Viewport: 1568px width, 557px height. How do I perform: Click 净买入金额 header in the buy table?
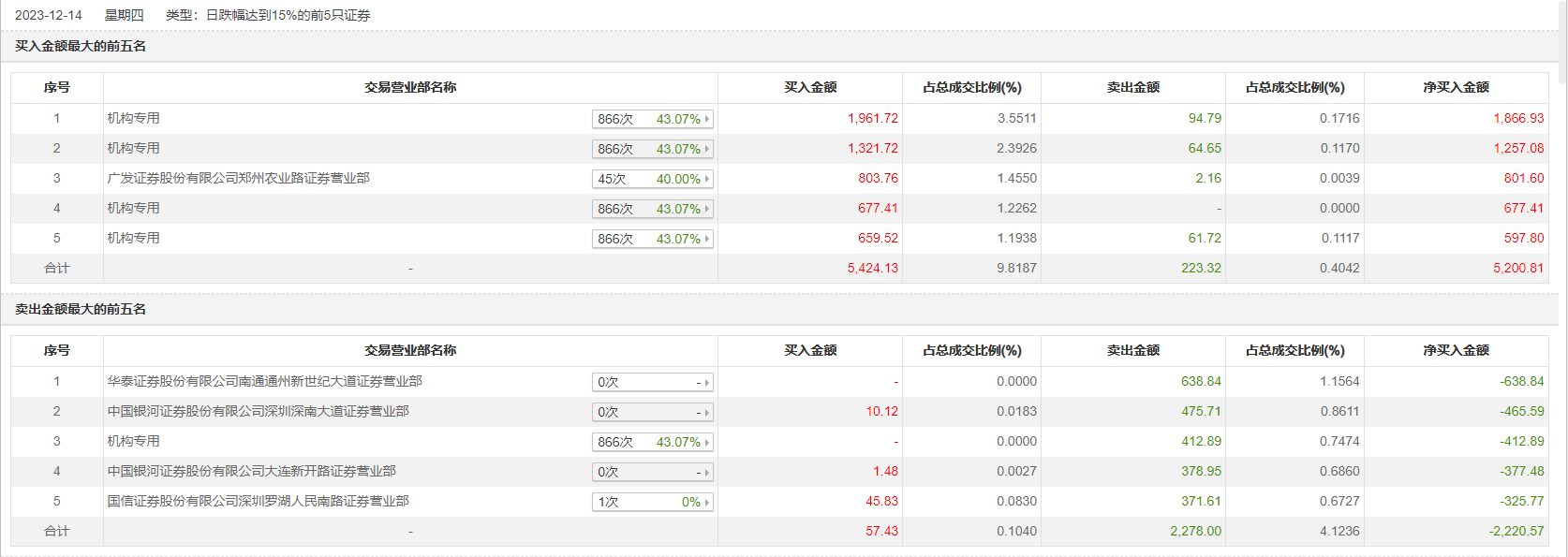tap(1456, 87)
